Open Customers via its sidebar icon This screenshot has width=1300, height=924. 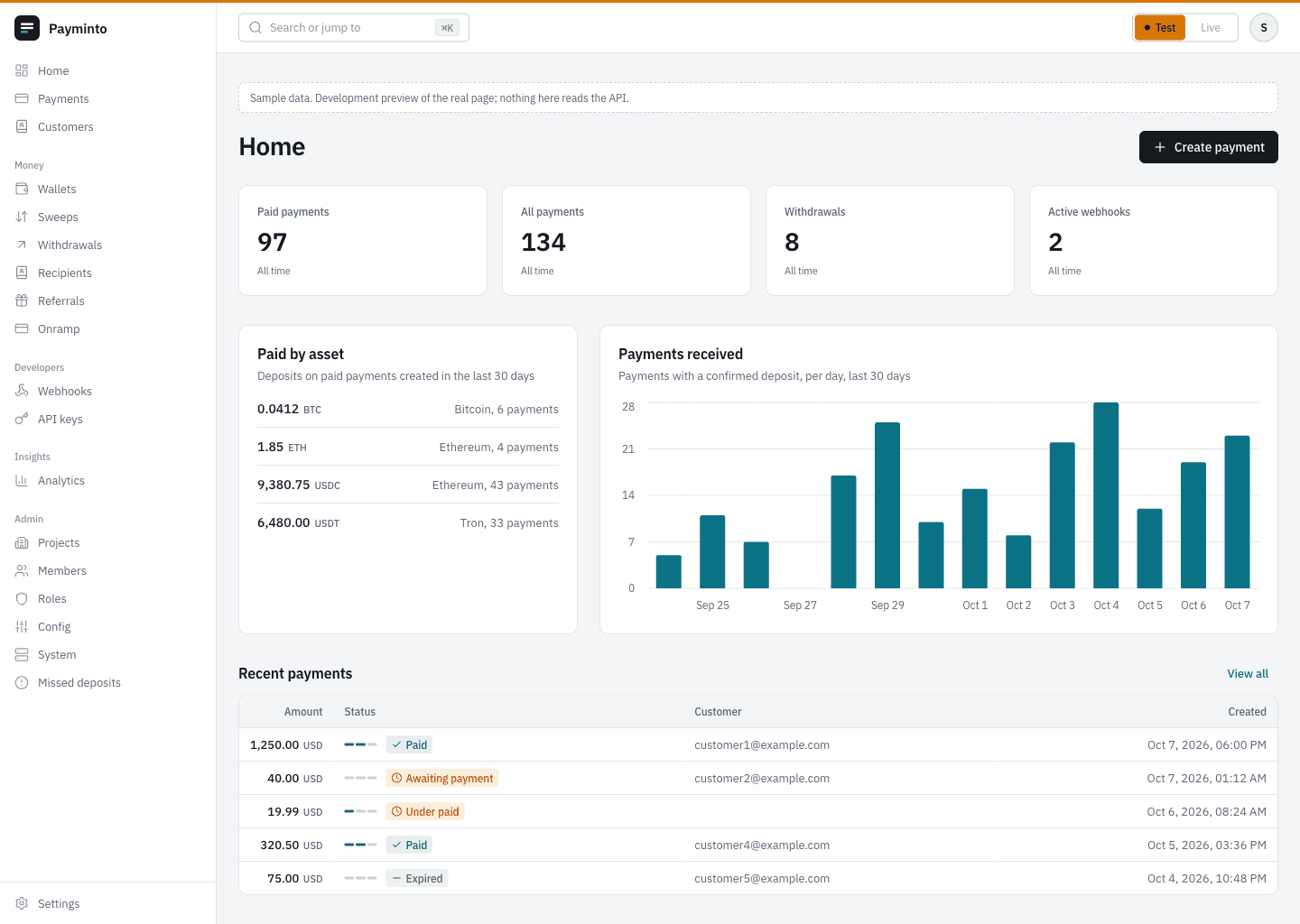click(x=22, y=126)
